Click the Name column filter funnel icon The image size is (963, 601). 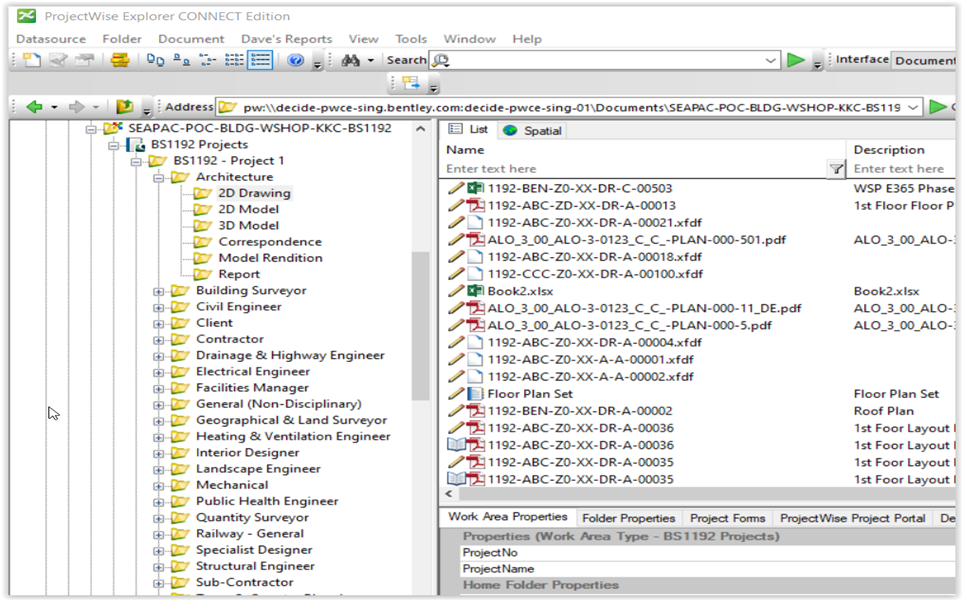click(x=836, y=169)
